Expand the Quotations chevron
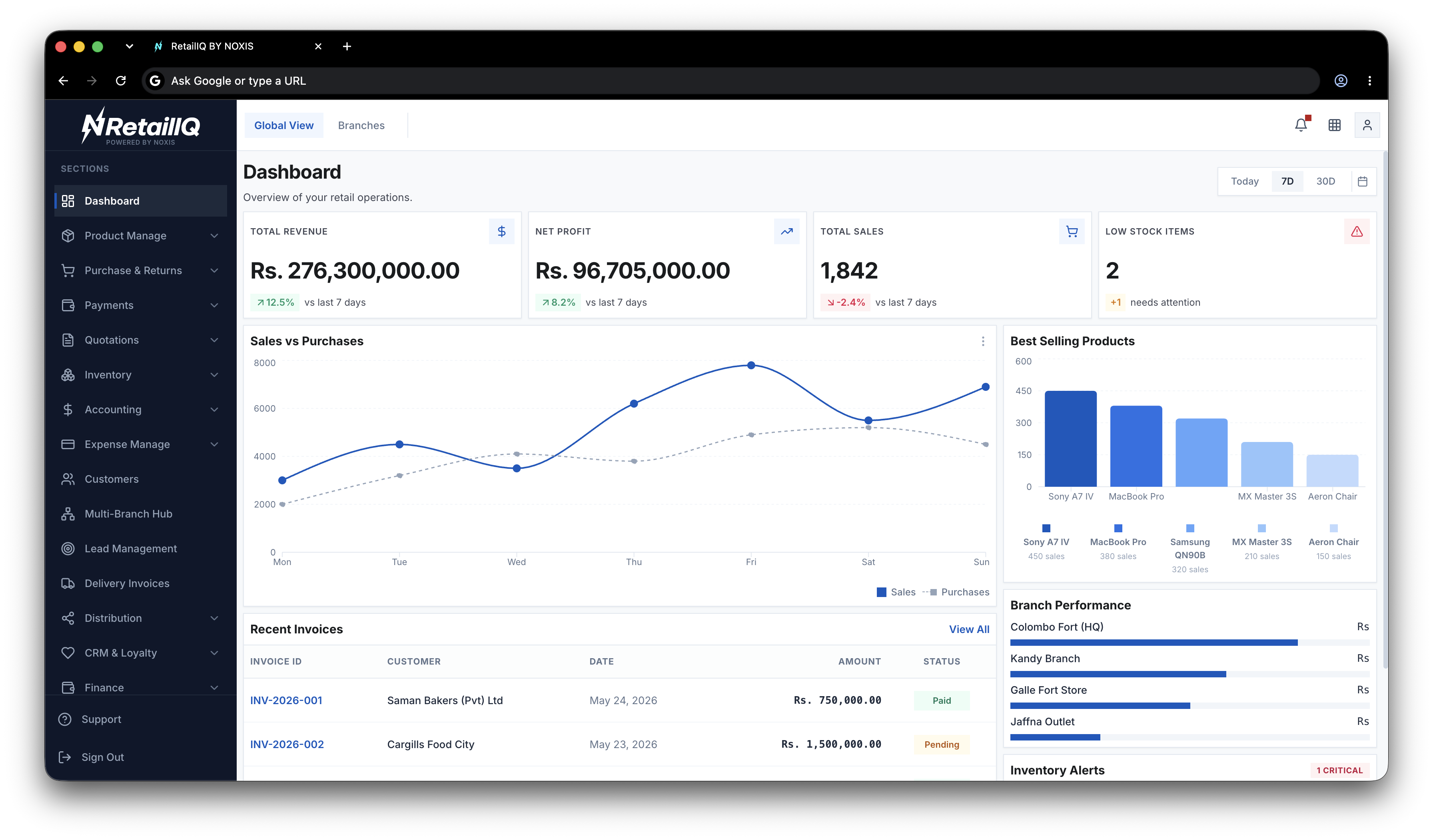The image size is (1433, 840). 214,340
